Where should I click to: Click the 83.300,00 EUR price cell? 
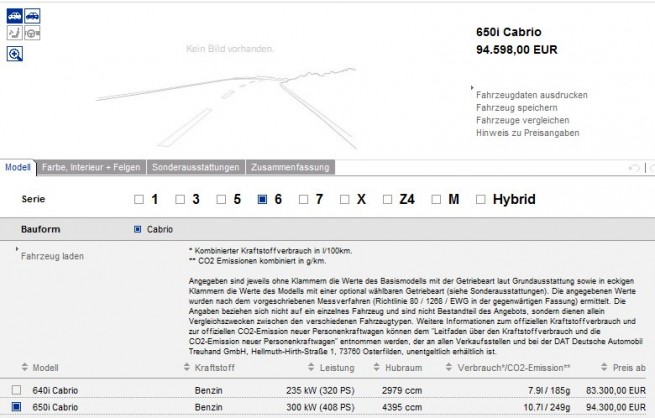(x=616, y=390)
